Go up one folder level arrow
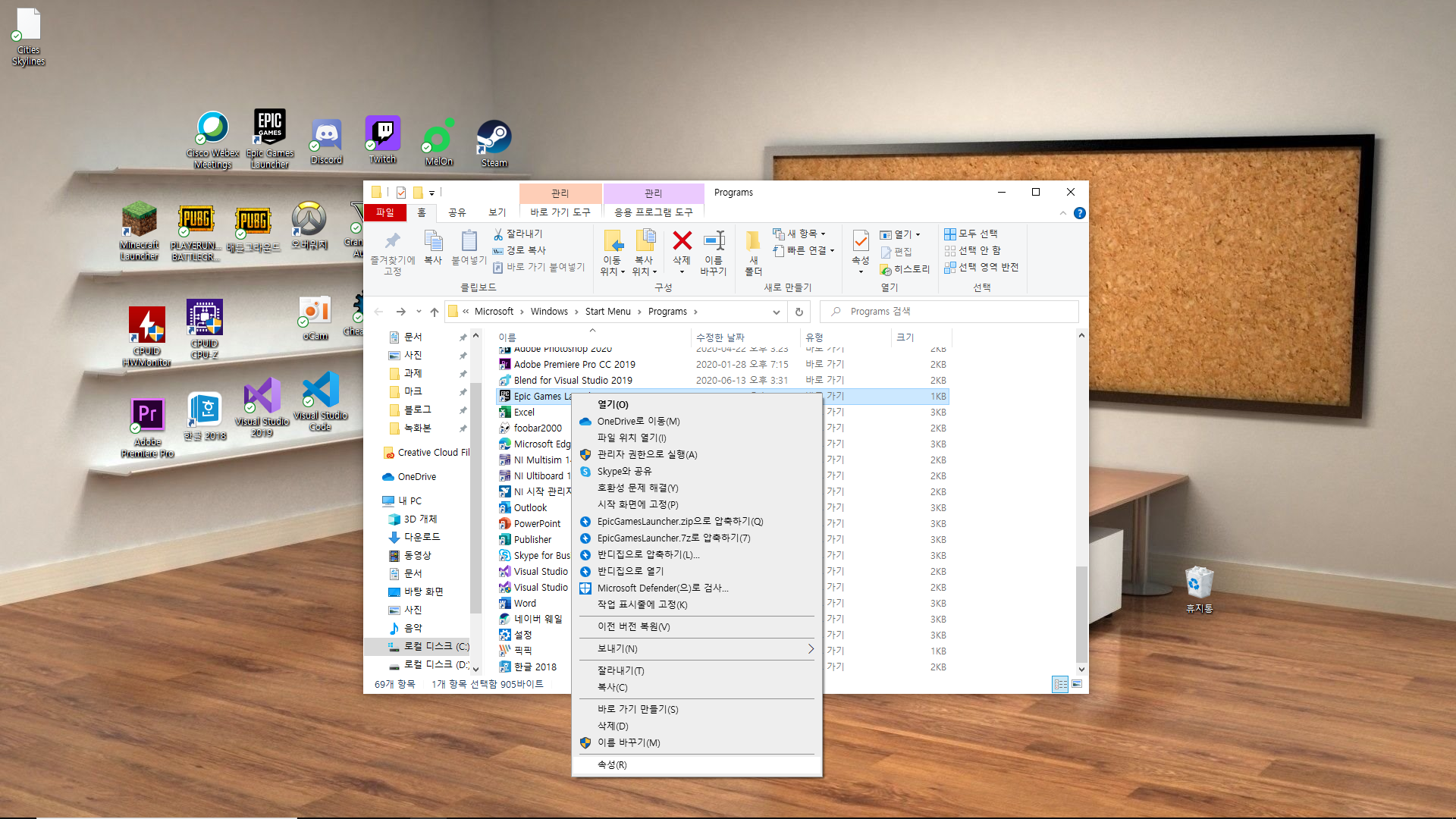Screen dimensions: 1456x819 pos(435,312)
